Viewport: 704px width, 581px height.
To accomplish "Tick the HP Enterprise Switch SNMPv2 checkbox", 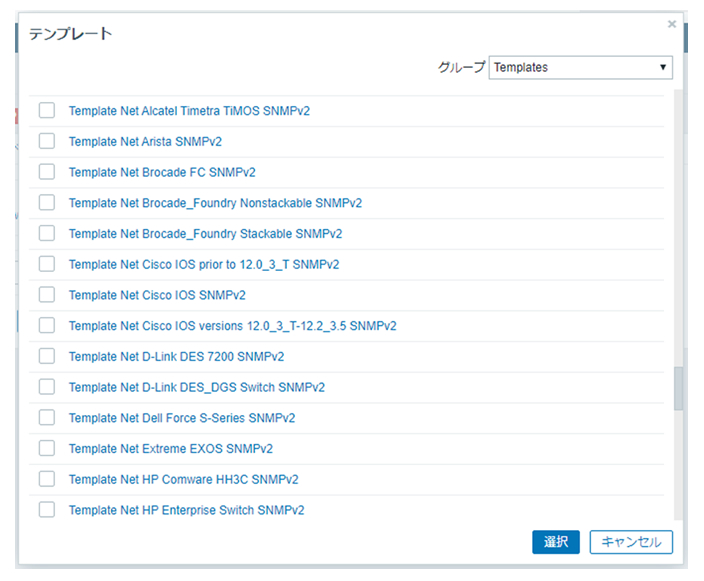I will point(47,510).
